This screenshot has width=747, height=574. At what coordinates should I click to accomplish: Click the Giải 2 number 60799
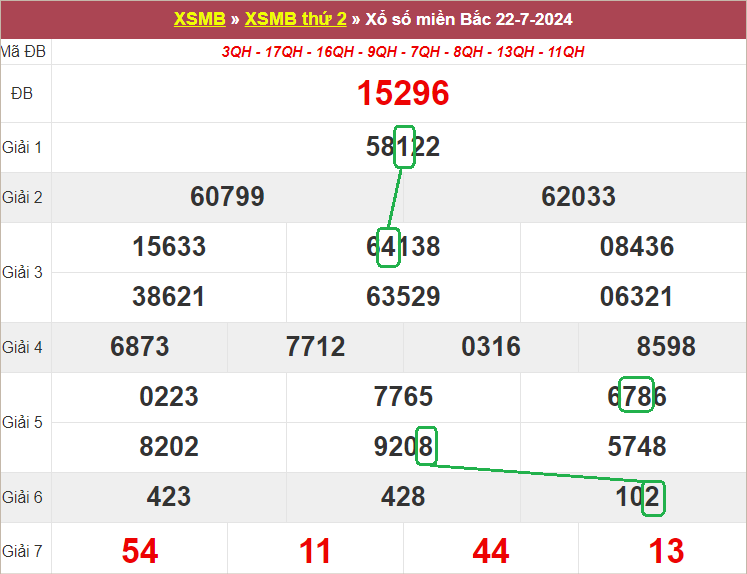coord(227,197)
